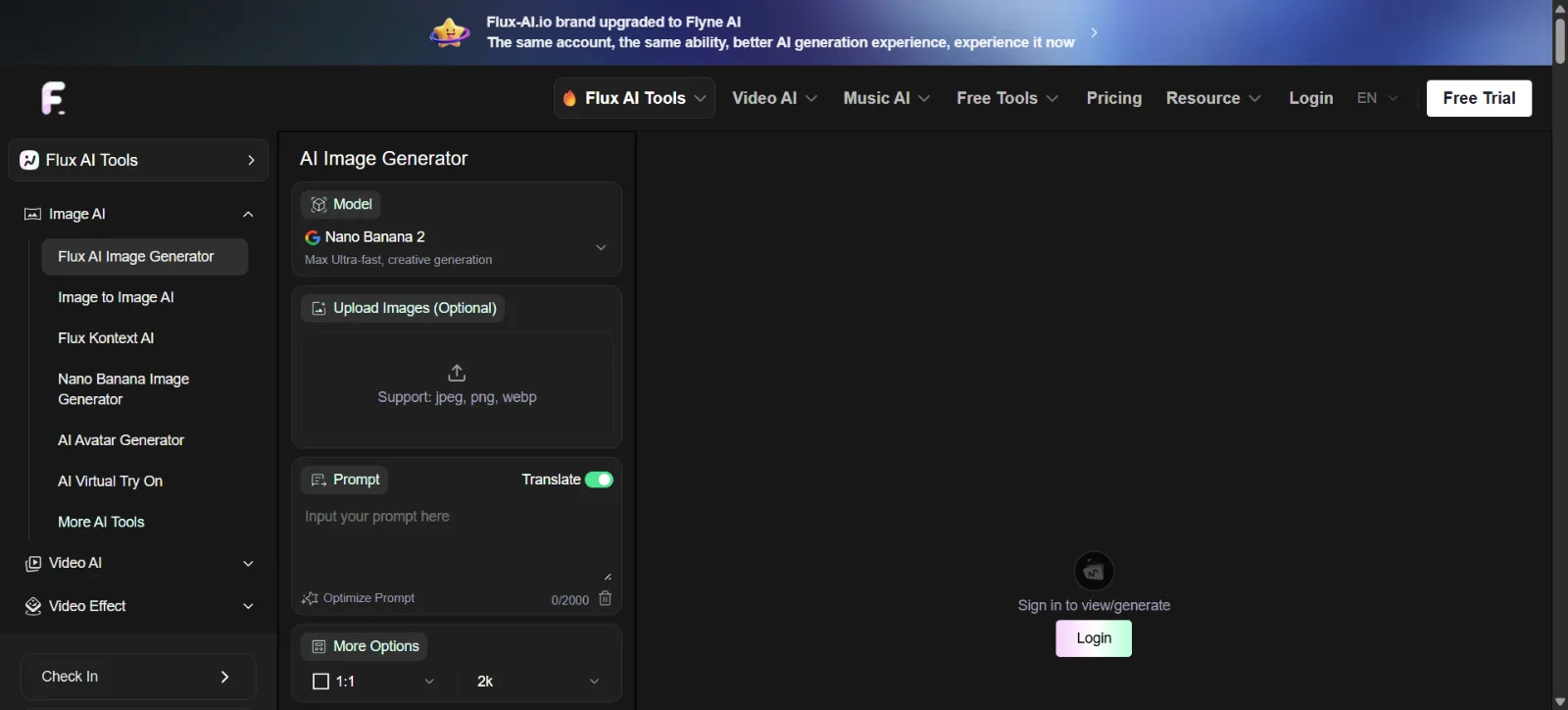Open the Resource menu in navigation
Image resolution: width=1568 pixels, height=710 pixels.
[x=1213, y=98]
